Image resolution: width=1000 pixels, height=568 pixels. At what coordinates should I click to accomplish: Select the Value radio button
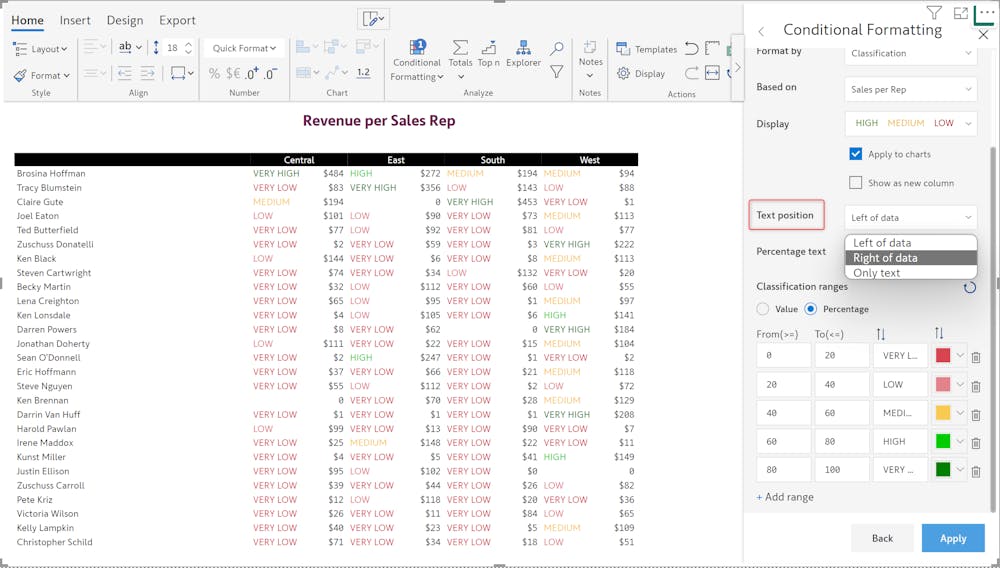[x=764, y=309]
